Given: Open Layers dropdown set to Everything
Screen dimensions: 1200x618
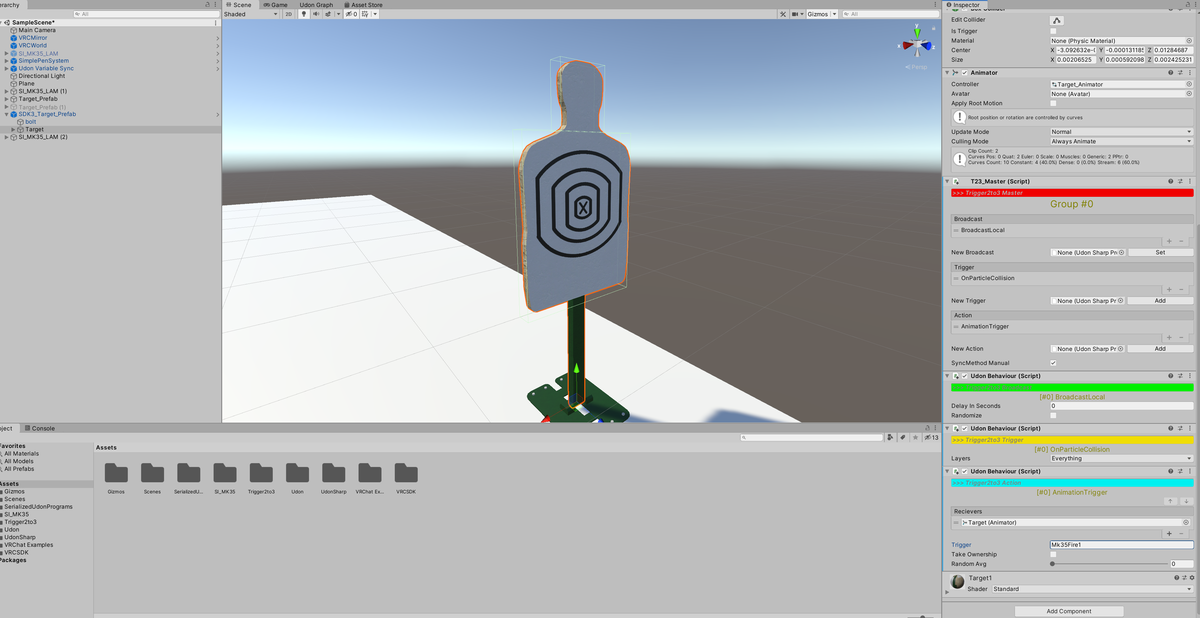Looking at the screenshot, I should point(1121,459).
